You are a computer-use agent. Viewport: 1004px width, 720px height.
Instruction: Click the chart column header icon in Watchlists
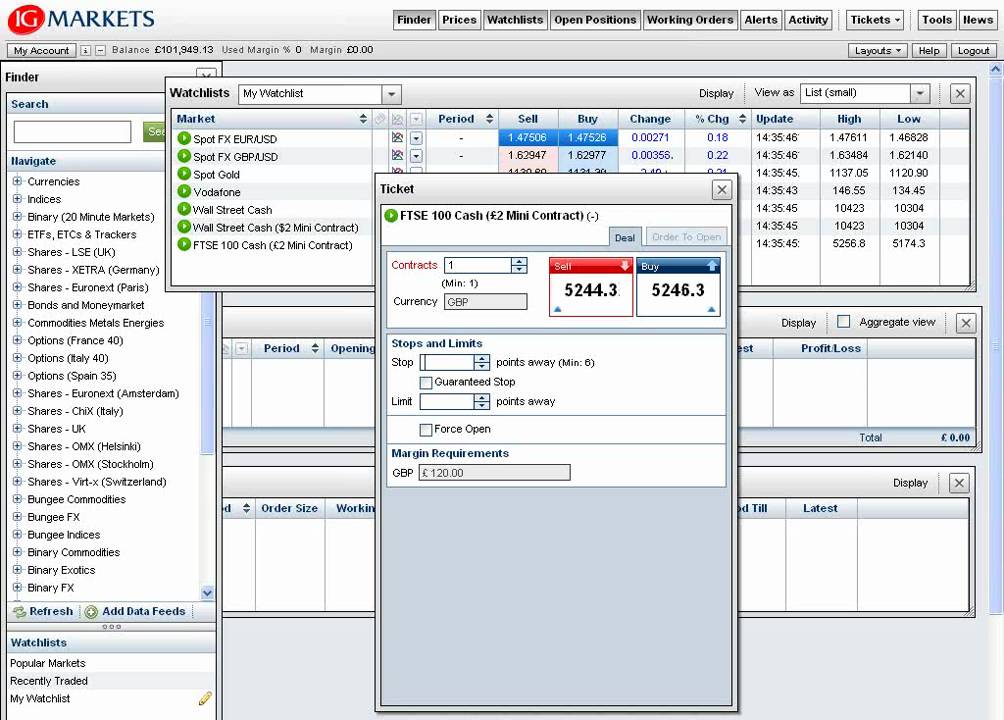(398, 119)
